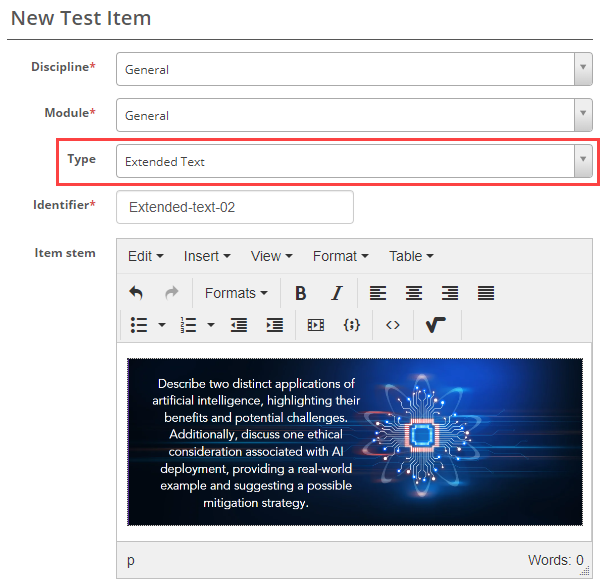
Task: Click the Type label
Action: coord(82,159)
